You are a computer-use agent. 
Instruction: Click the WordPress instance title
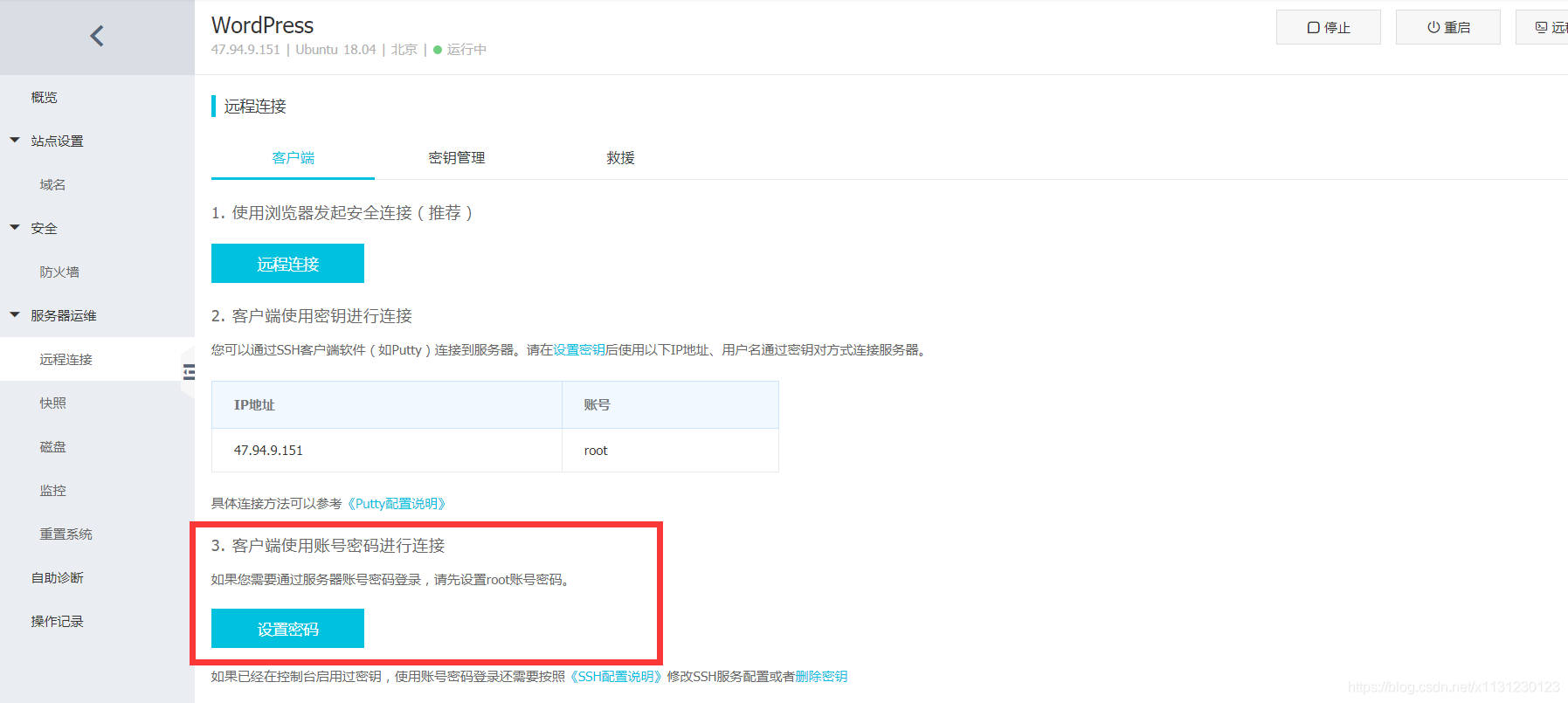262,25
